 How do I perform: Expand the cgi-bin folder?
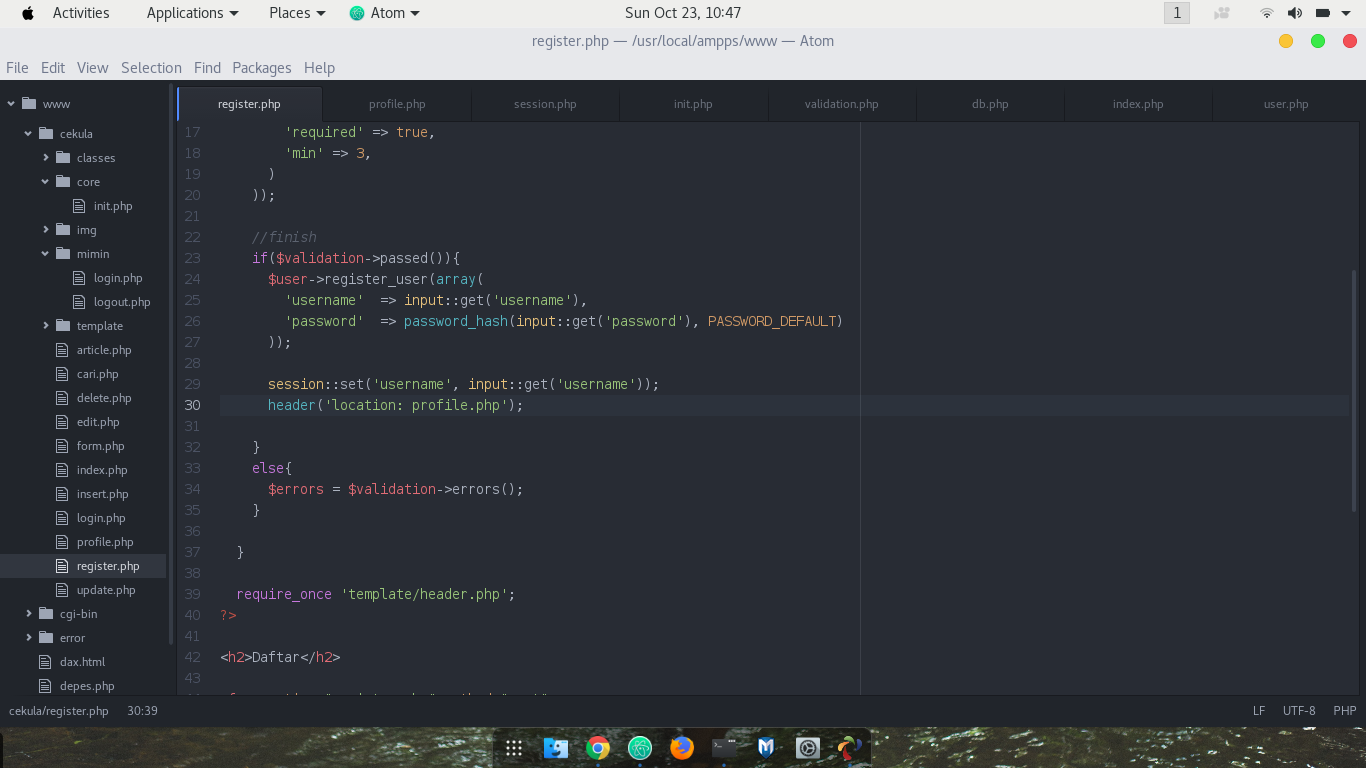[29, 613]
